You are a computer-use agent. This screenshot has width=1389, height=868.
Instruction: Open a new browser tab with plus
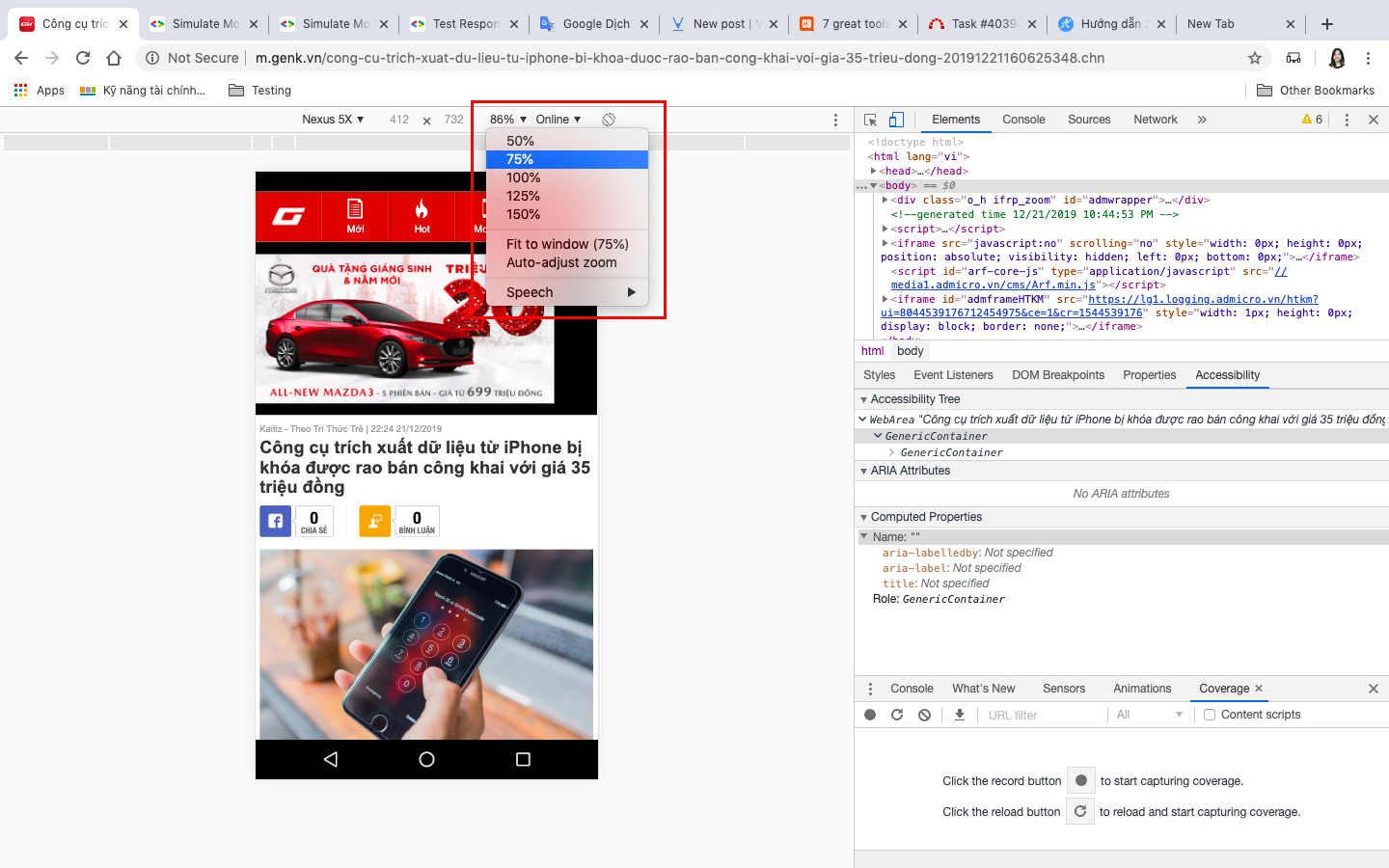pos(1327,23)
